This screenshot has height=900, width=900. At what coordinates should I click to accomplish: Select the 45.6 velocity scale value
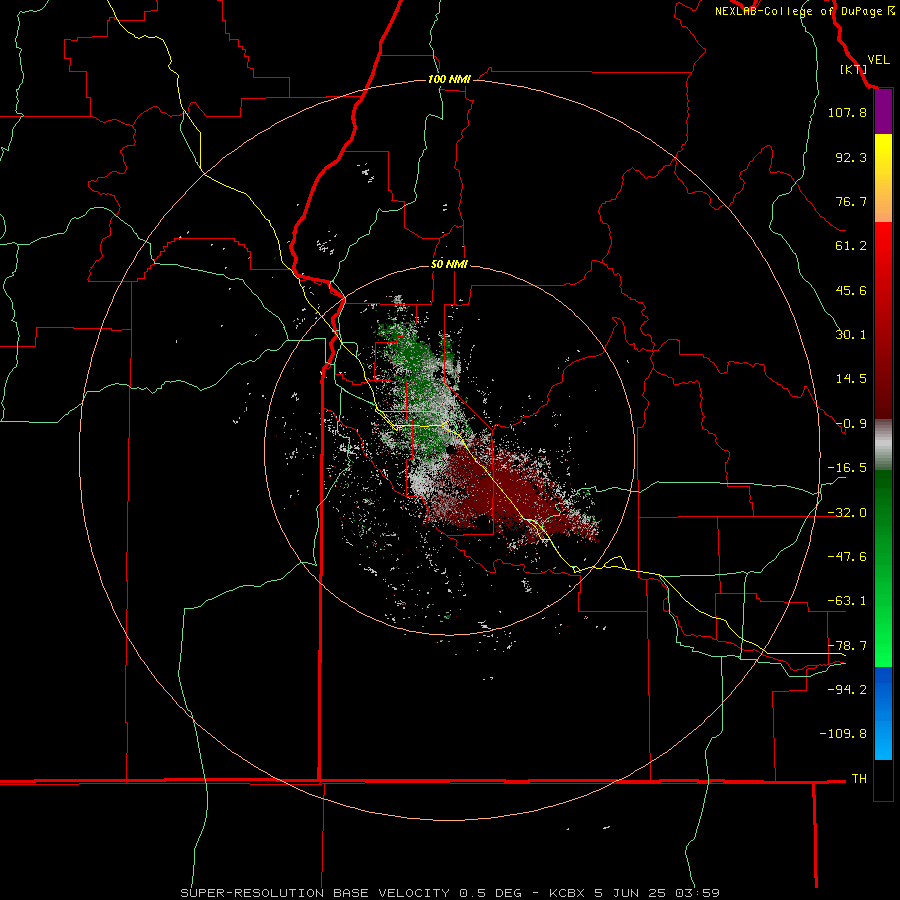(x=851, y=290)
